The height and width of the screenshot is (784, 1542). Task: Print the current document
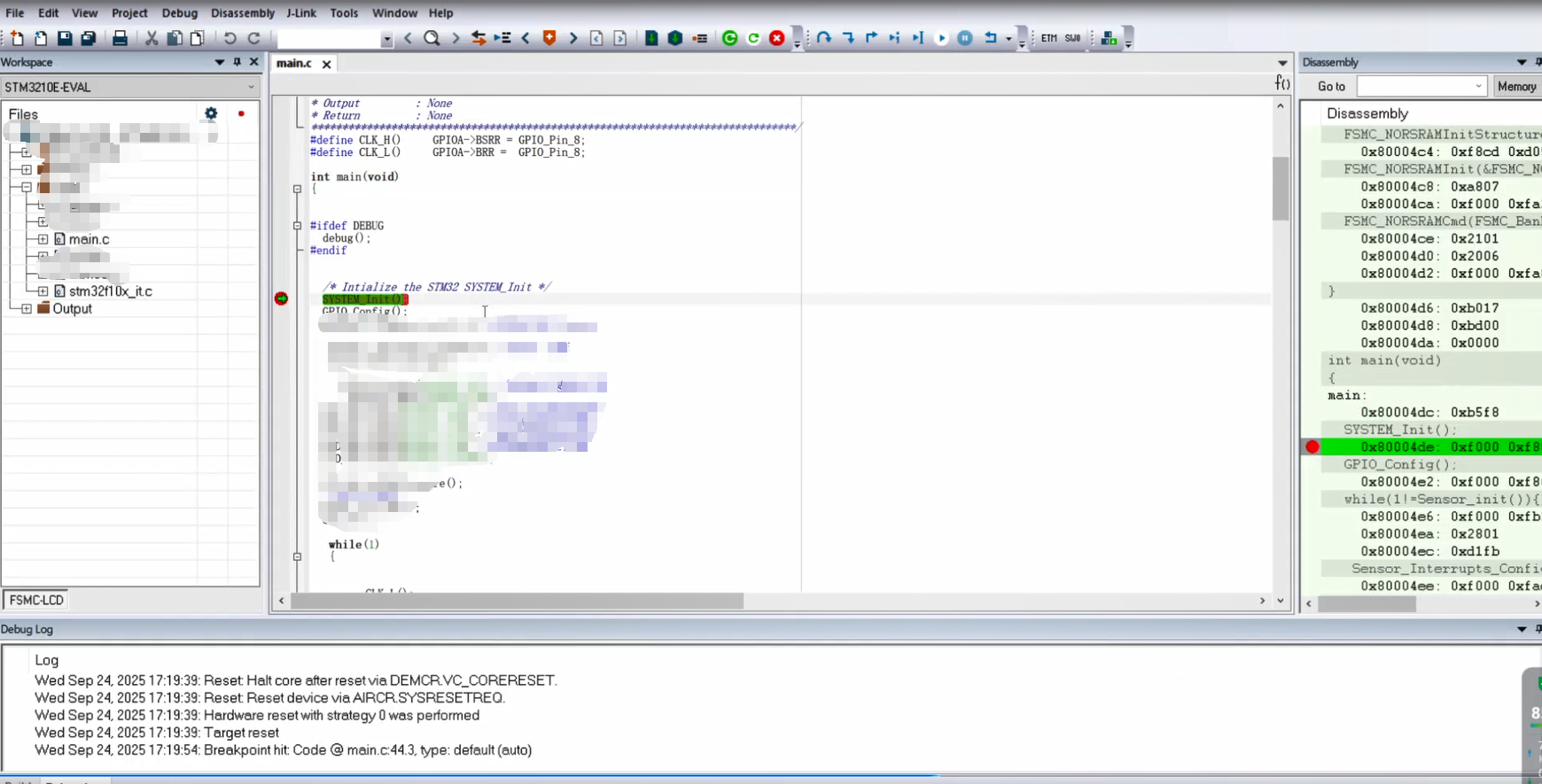[120, 38]
